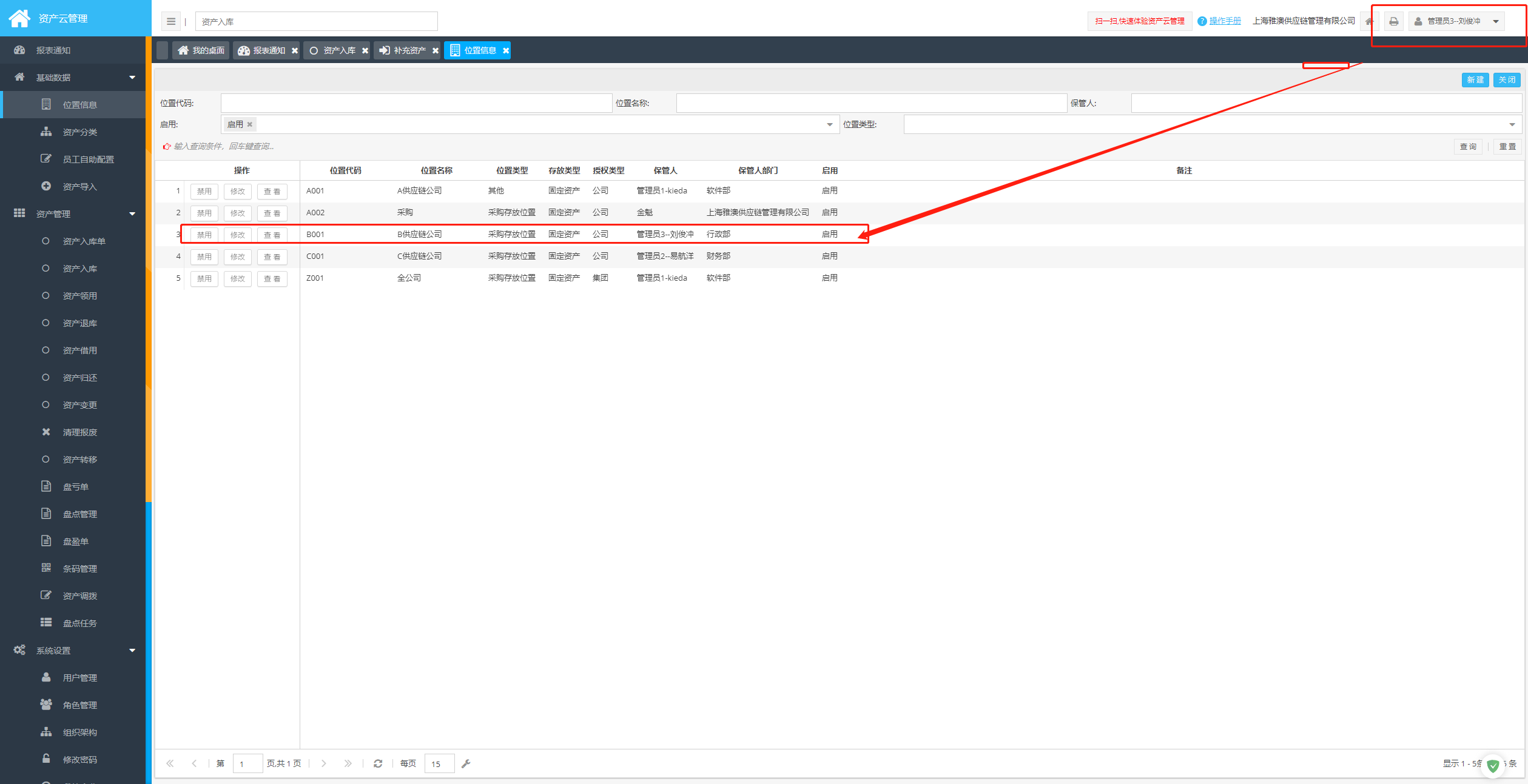Focus the 位置代码 input field

pyautogui.click(x=416, y=103)
